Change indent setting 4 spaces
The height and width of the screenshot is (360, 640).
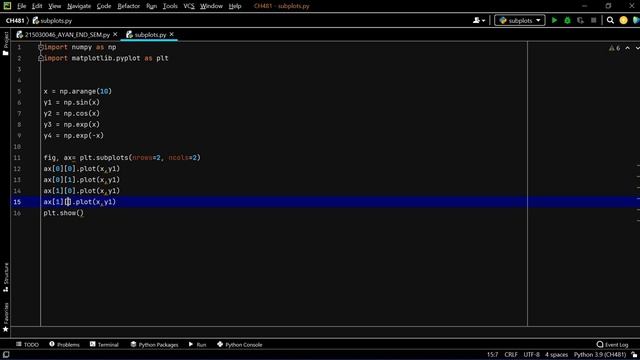point(556,355)
